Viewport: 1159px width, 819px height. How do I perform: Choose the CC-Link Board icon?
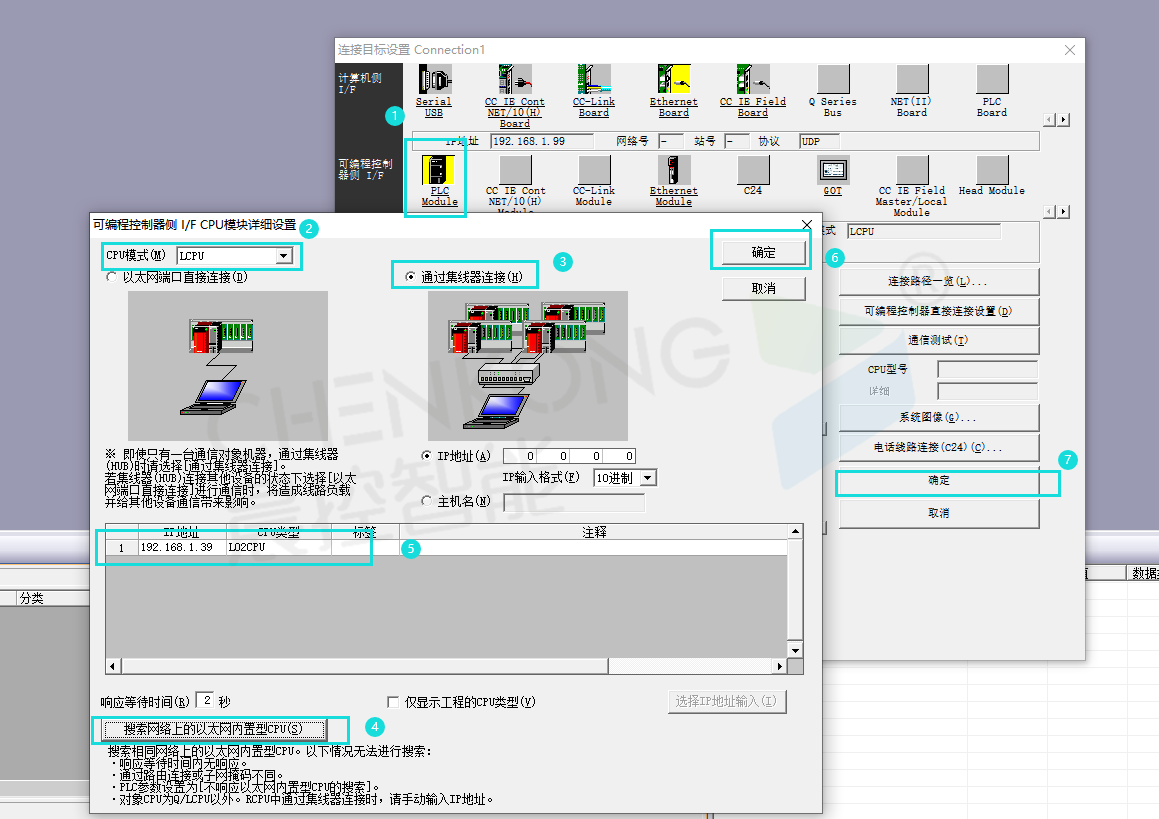(593, 80)
